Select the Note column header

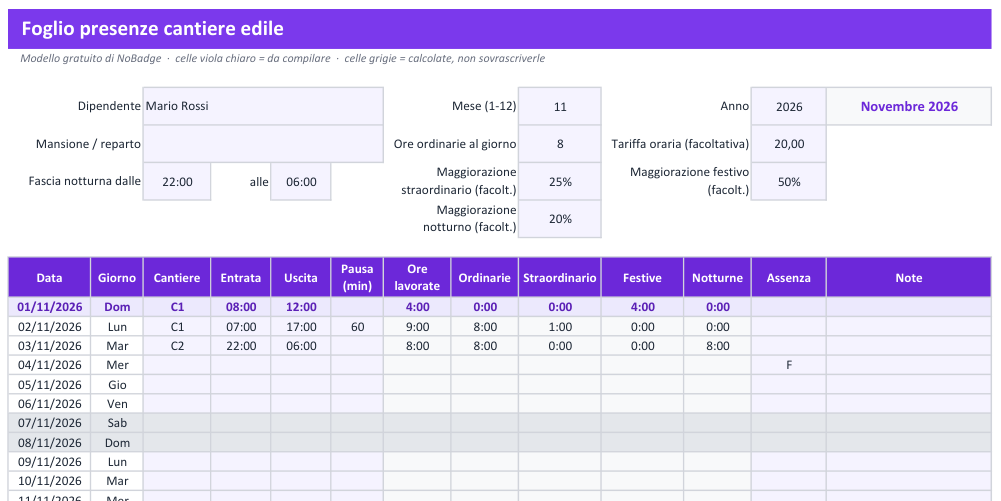909,278
